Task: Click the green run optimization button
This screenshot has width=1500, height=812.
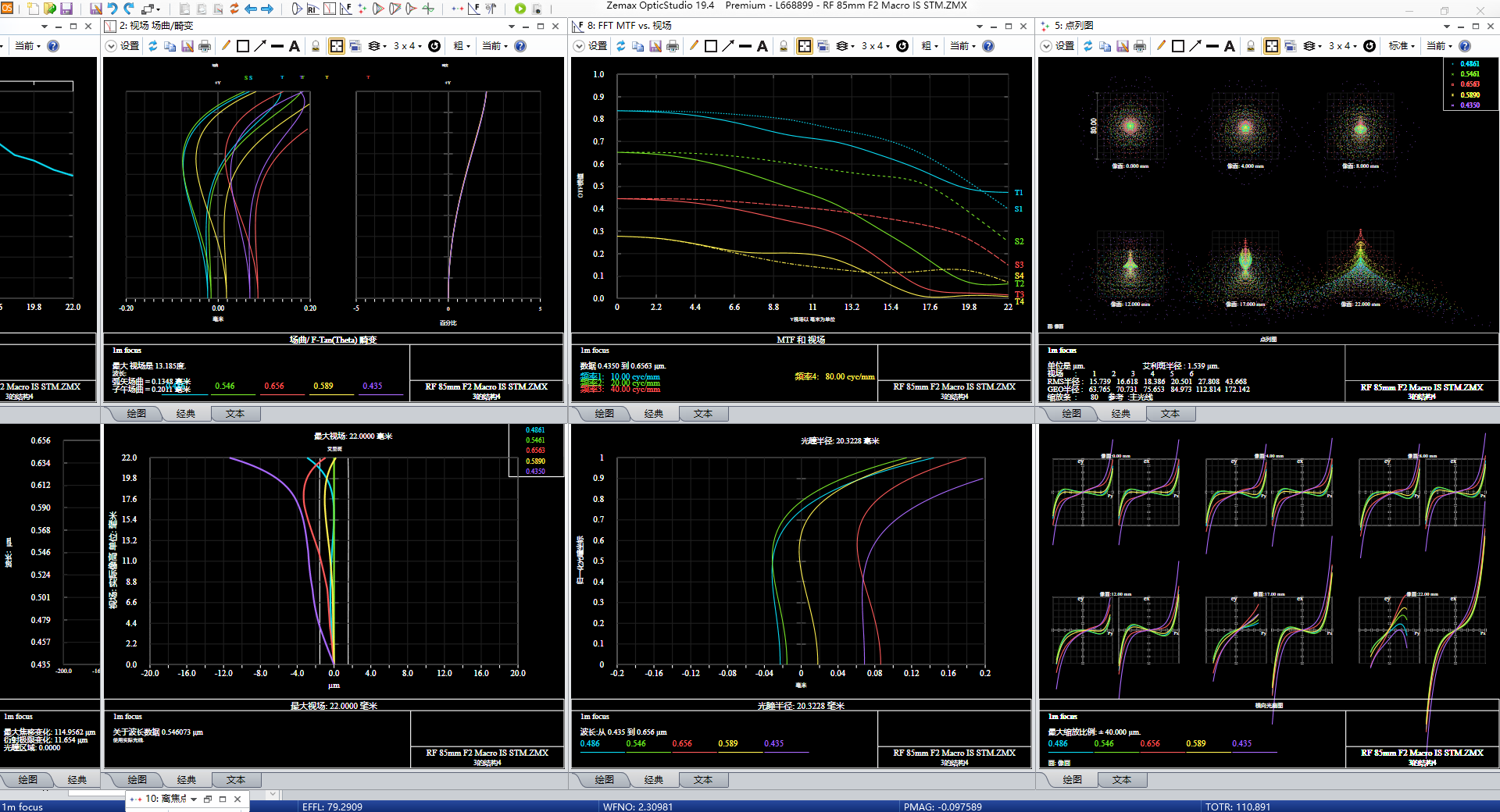Action: click(520, 9)
